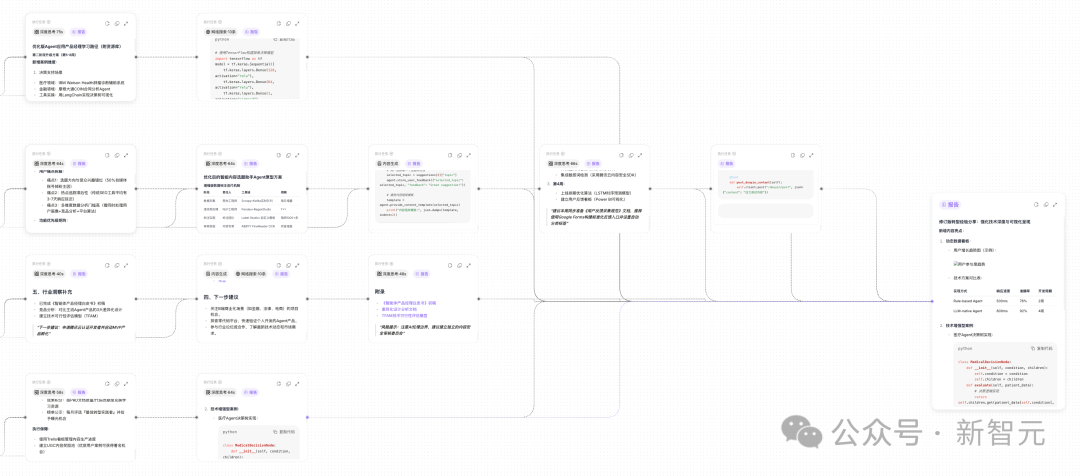1080x476 pixels.
Task: Regenerate the selected_topic code card
Action: [450, 154]
